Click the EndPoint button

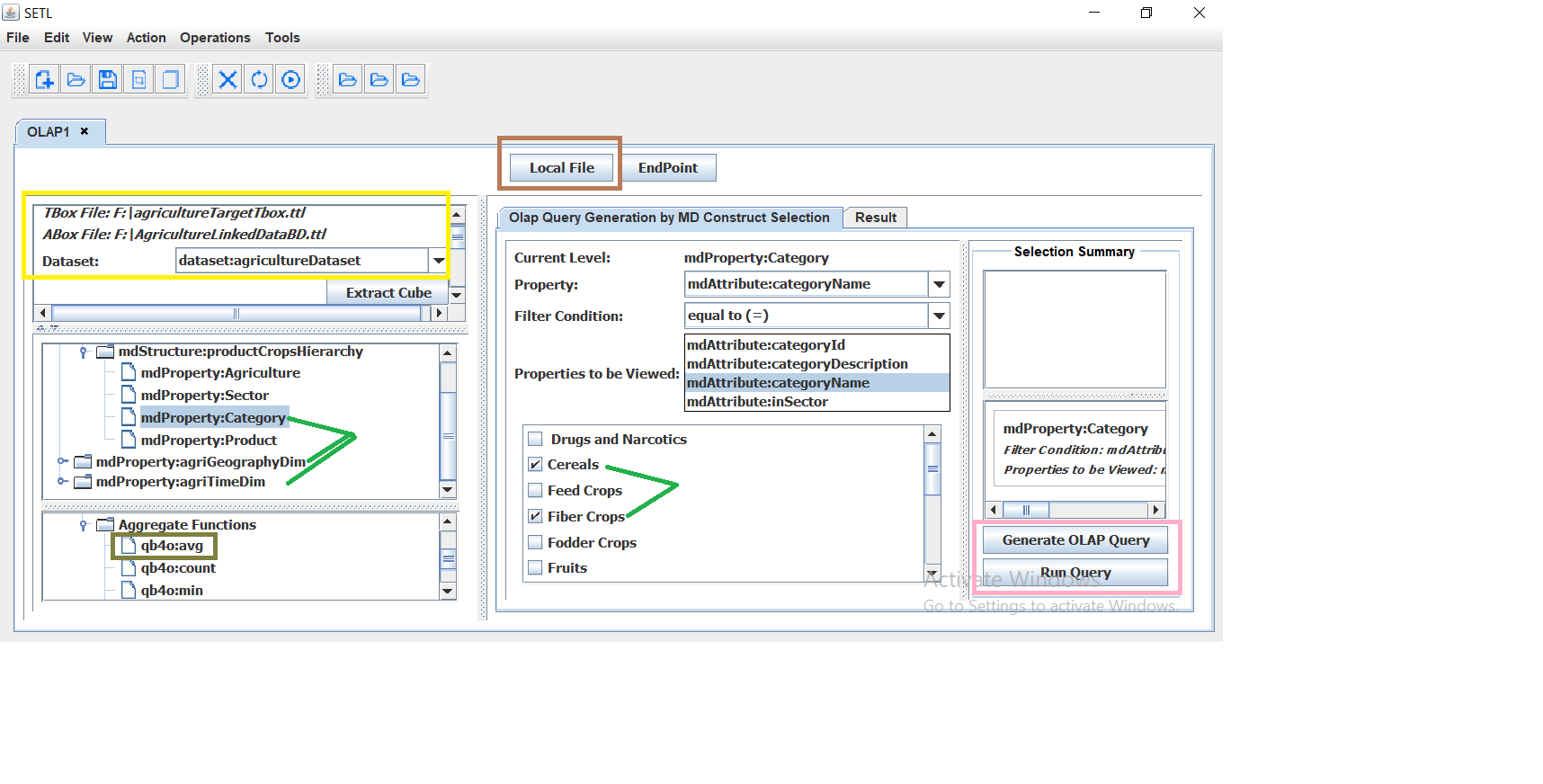(668, 168)
